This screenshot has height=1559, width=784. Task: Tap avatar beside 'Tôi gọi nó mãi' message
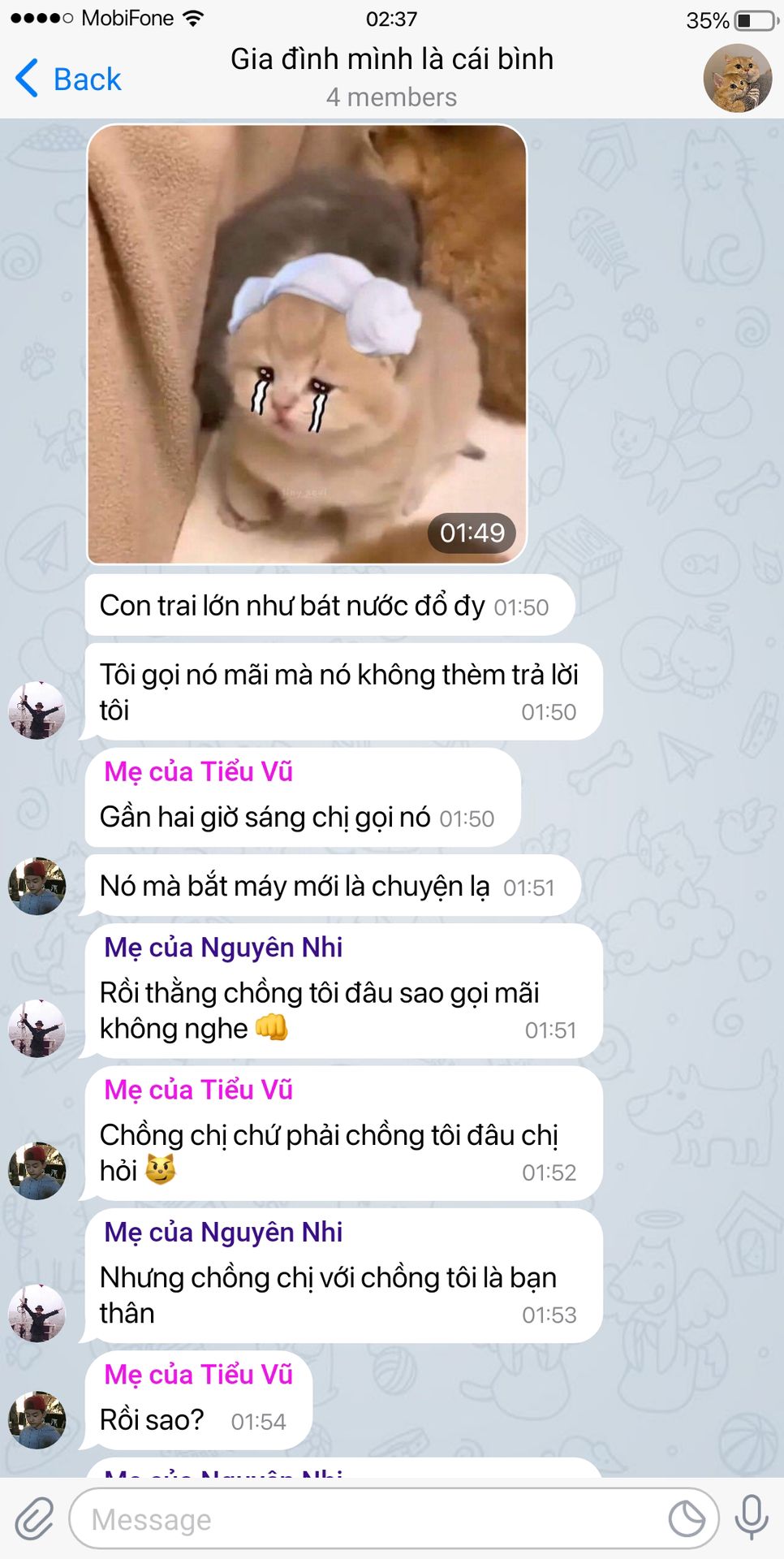pyautogui.click(x=37, y=710)
